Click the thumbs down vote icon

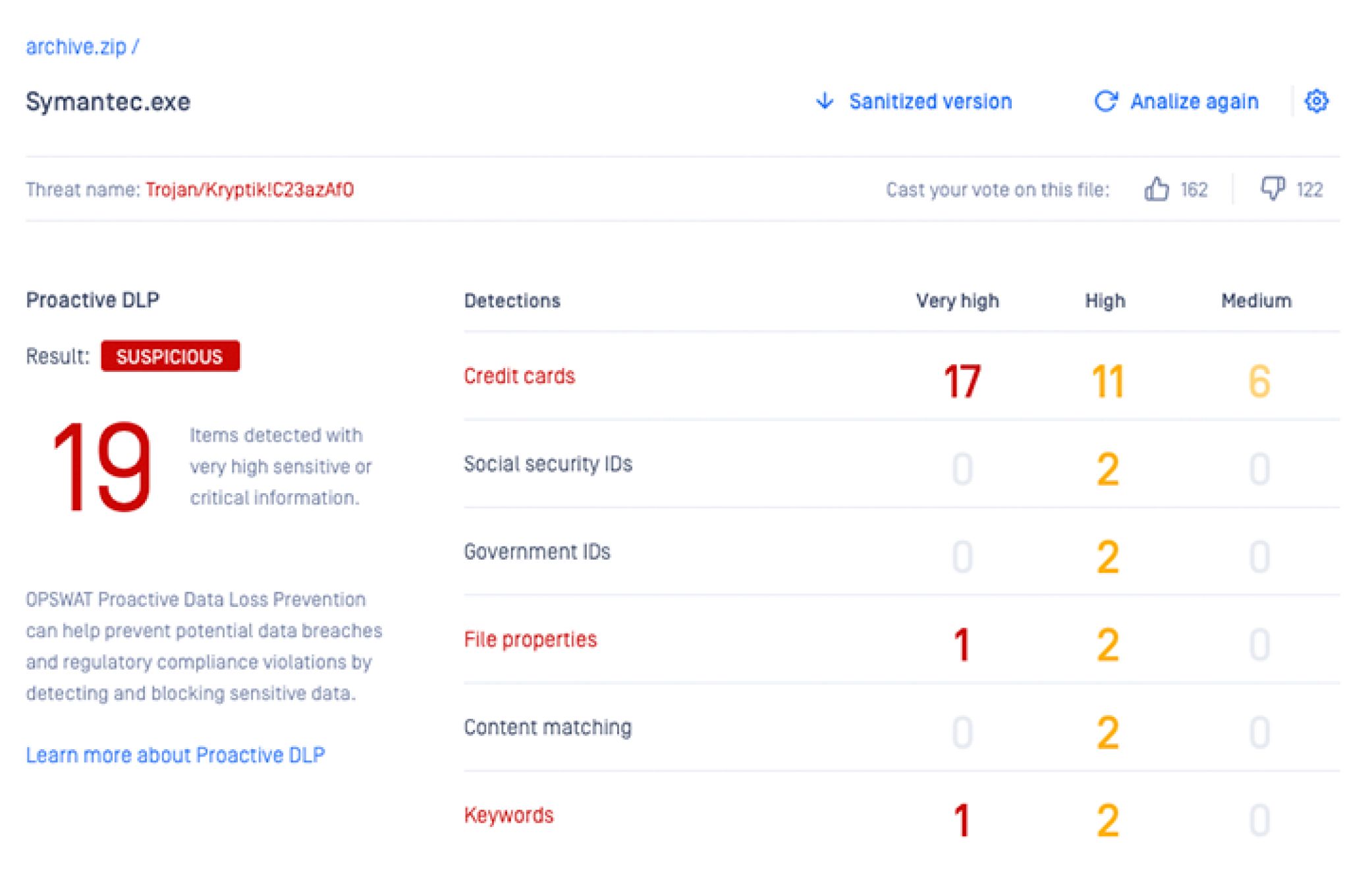1272,190
